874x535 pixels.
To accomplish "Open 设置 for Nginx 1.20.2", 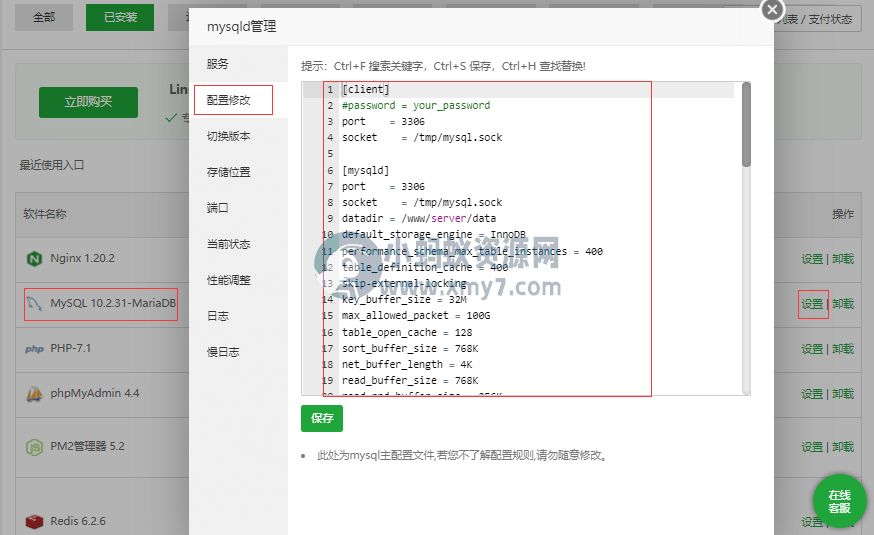I will [x=812, y=259].
